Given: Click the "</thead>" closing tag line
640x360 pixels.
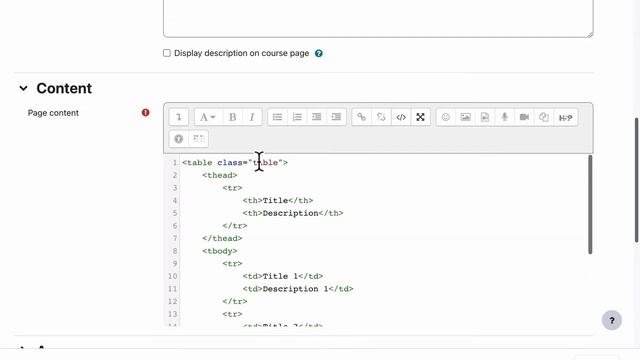Looking at the screenshot, I should [222, 238].
